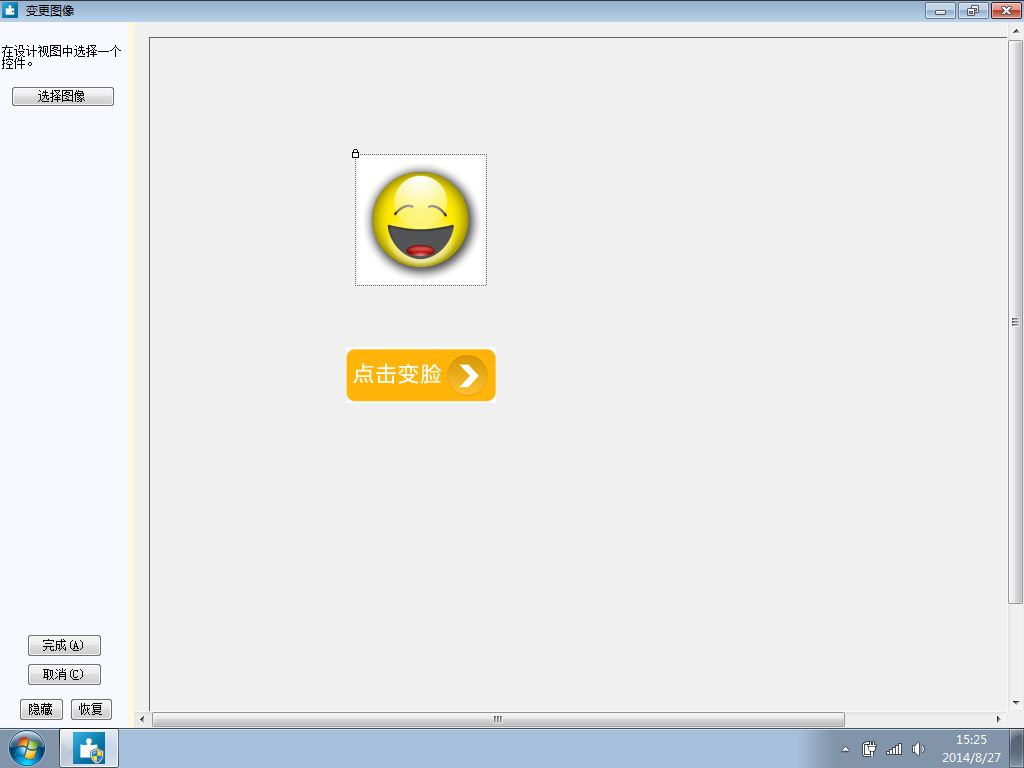Show hidden system tray icons
The width and height of the screenshot is (1024, 768).
tap(845, 749)
